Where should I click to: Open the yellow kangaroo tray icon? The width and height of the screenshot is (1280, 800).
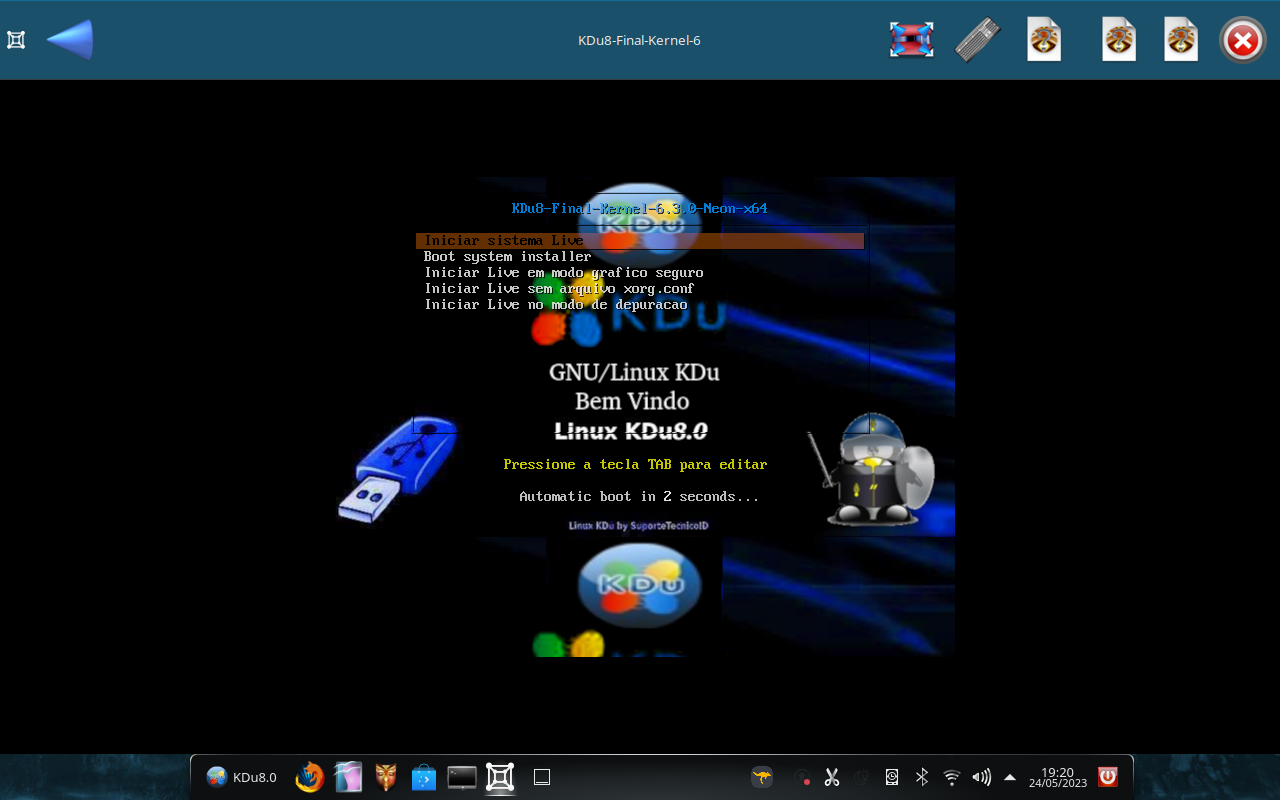click(x=762, y=777)
